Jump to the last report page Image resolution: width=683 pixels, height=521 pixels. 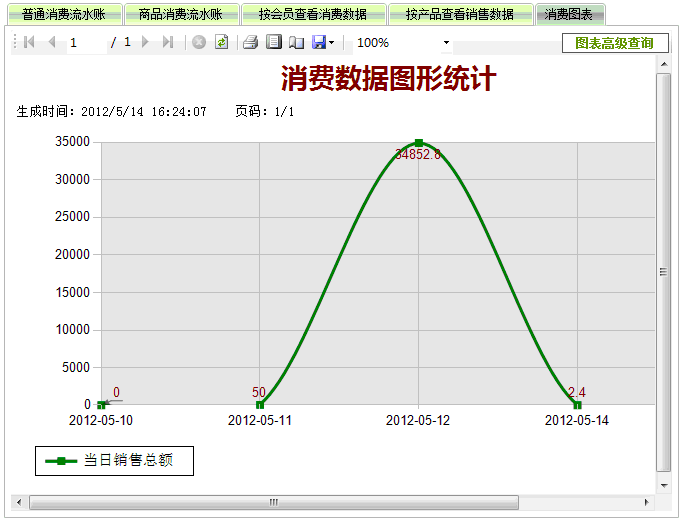point(167,43)
